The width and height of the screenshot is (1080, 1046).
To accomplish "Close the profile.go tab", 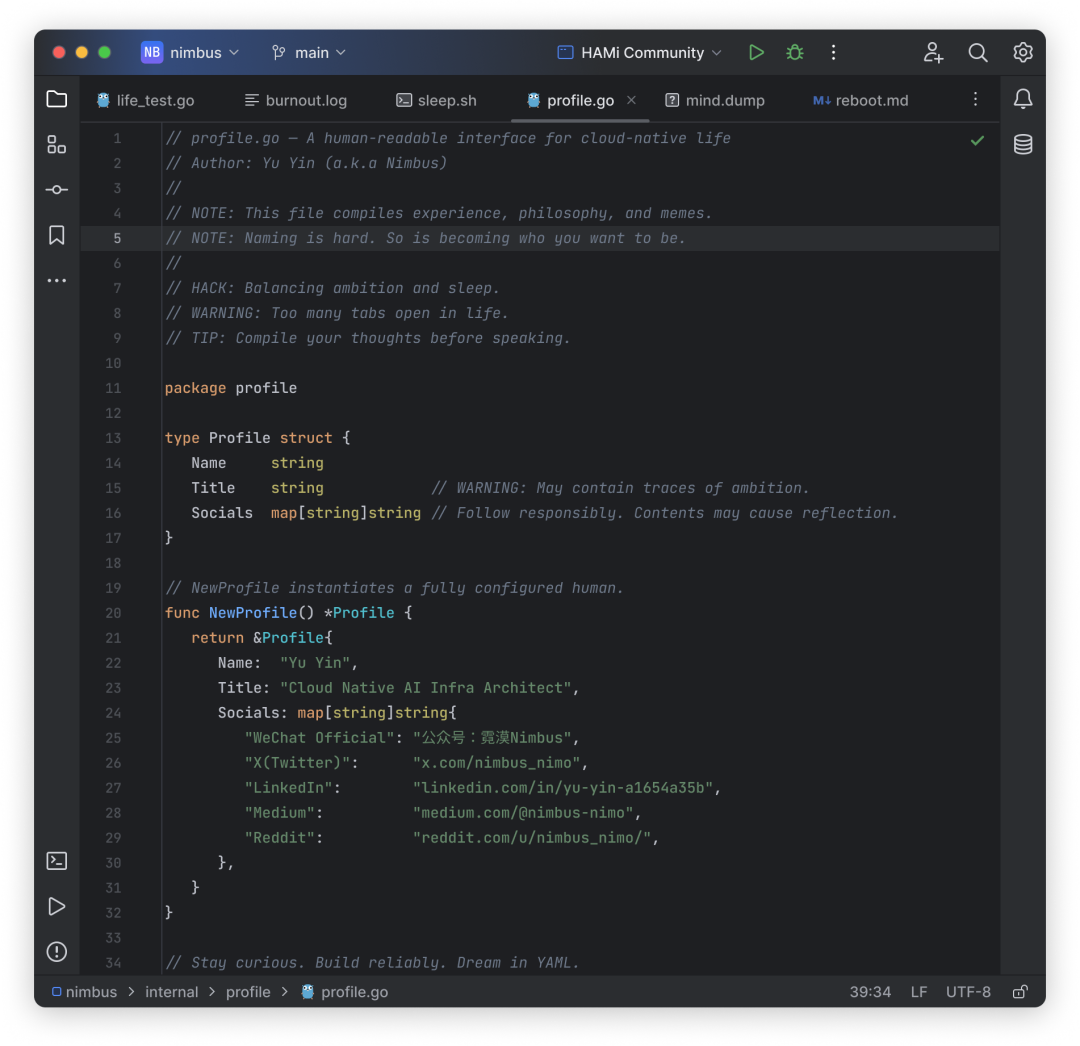I will tap(631, 100).
